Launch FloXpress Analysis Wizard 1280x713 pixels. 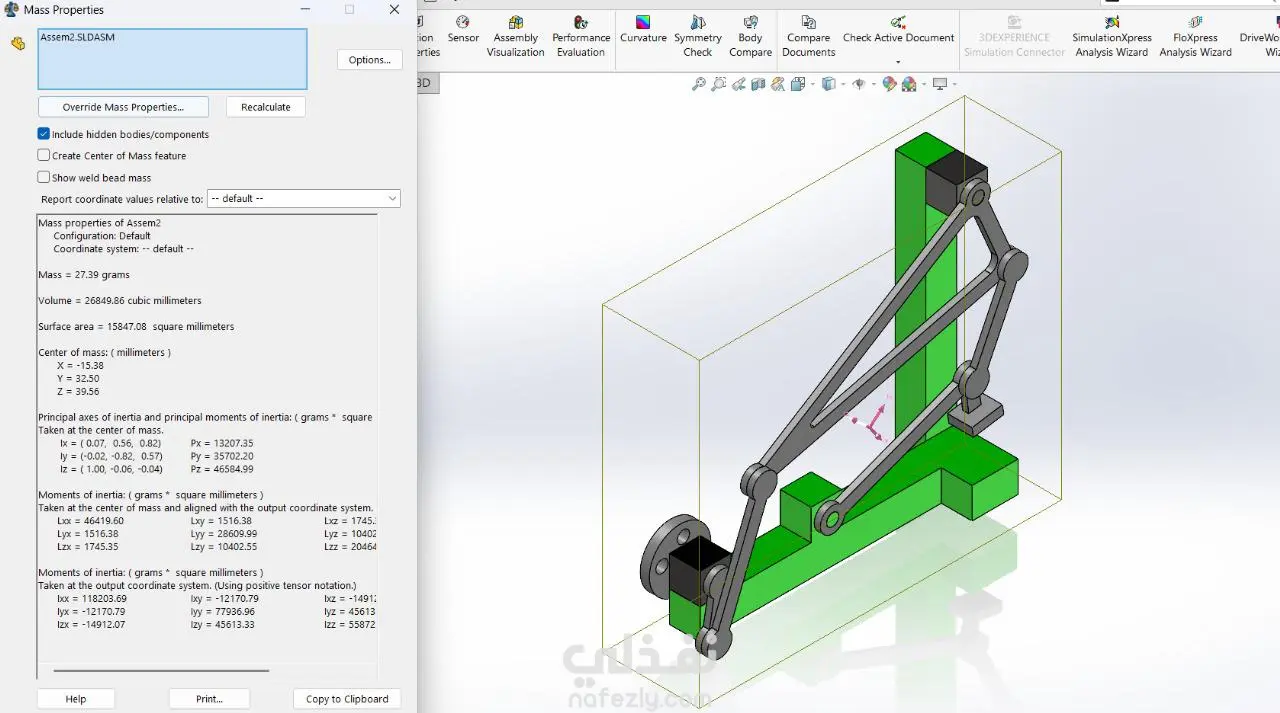[x=1195, y=37]
